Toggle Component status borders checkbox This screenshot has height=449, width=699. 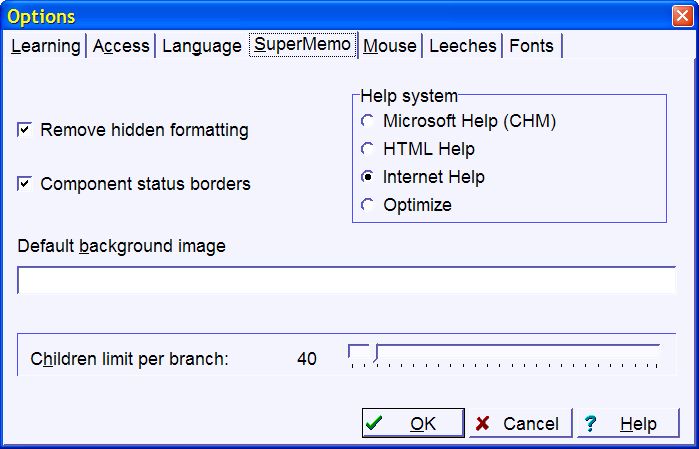[25, 184]
